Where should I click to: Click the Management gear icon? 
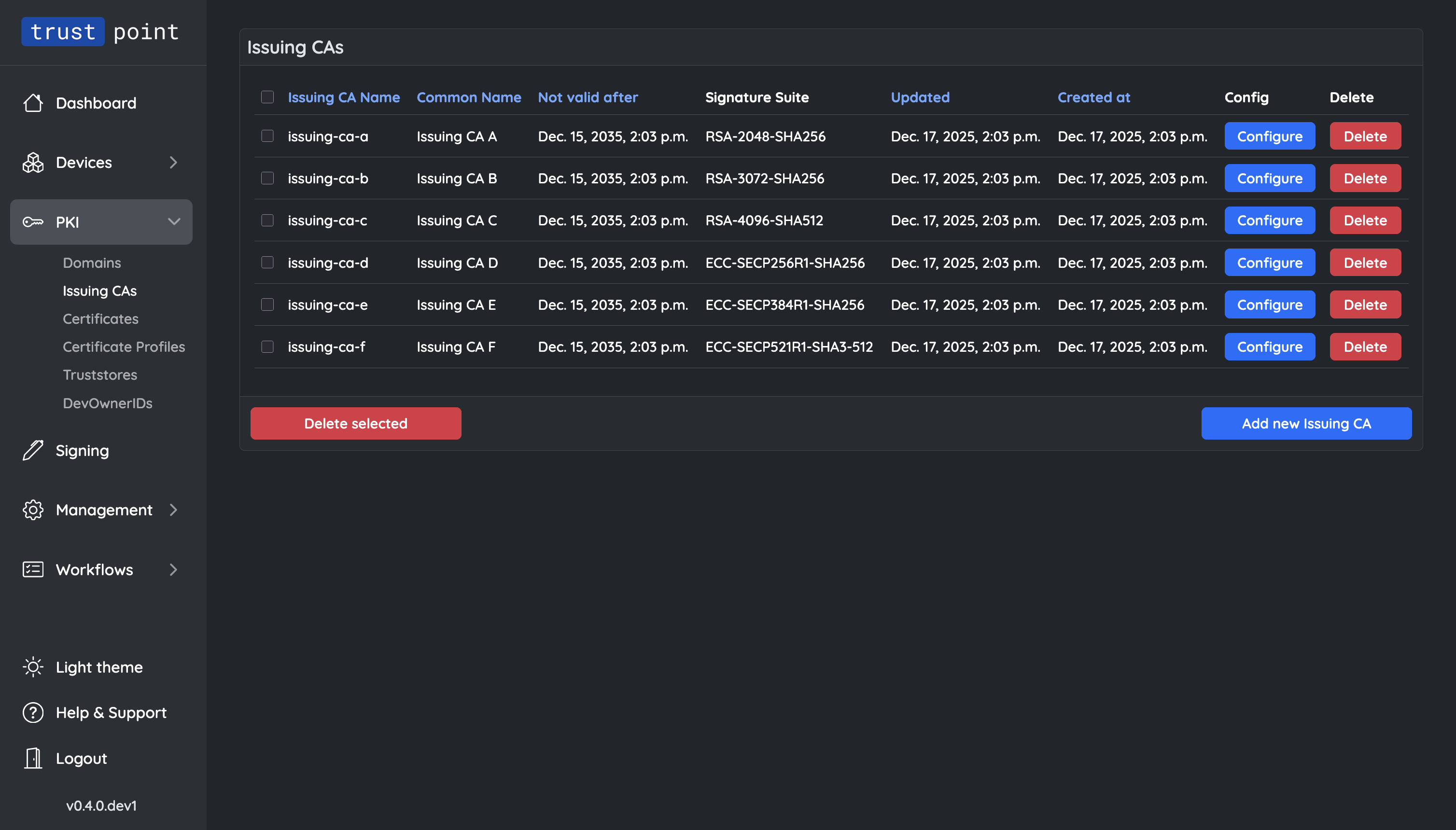(32, 510)
